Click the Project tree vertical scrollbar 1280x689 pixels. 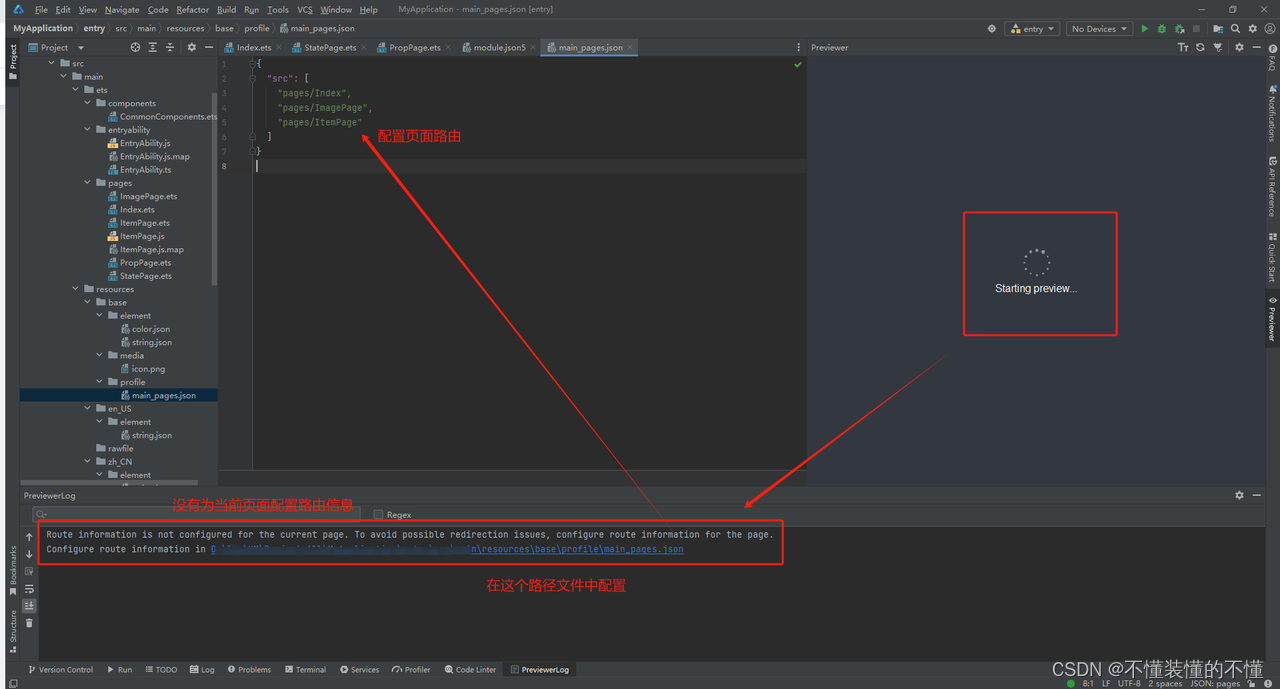click(215, 190)
